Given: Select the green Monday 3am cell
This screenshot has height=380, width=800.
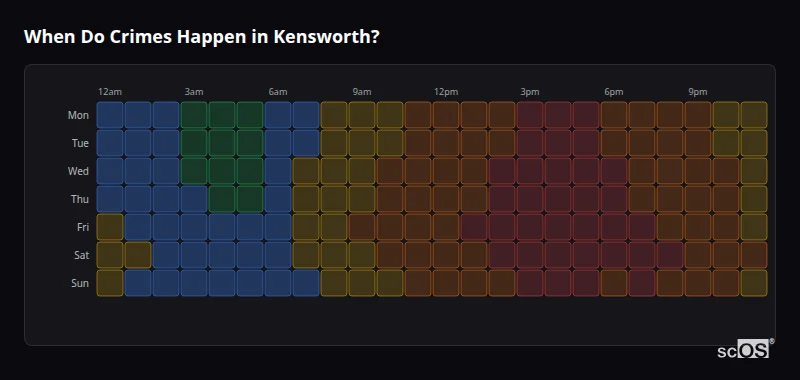Looking at the screenshot, I should pyautogui.click(x=194, y=115).
